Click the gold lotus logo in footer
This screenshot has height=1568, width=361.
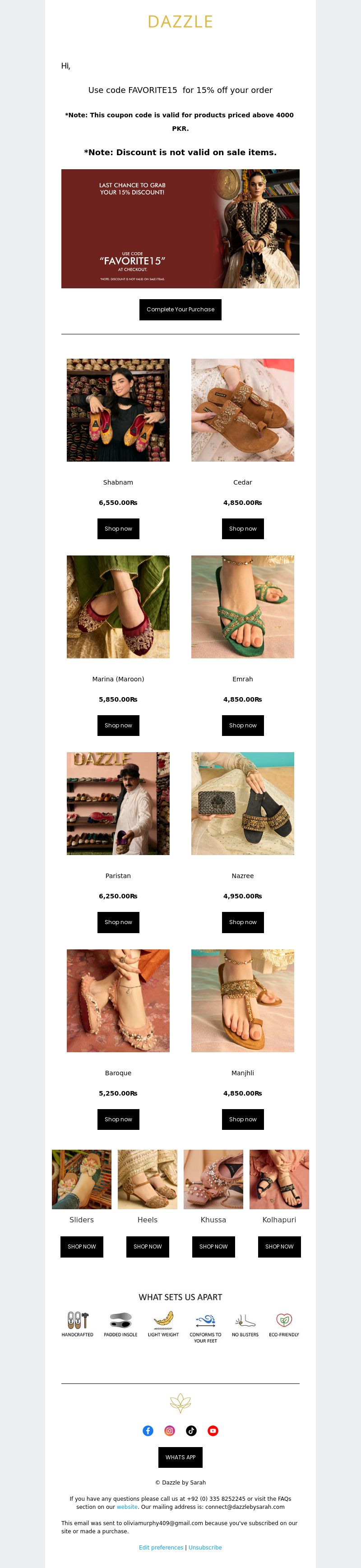pos(180,1403)
